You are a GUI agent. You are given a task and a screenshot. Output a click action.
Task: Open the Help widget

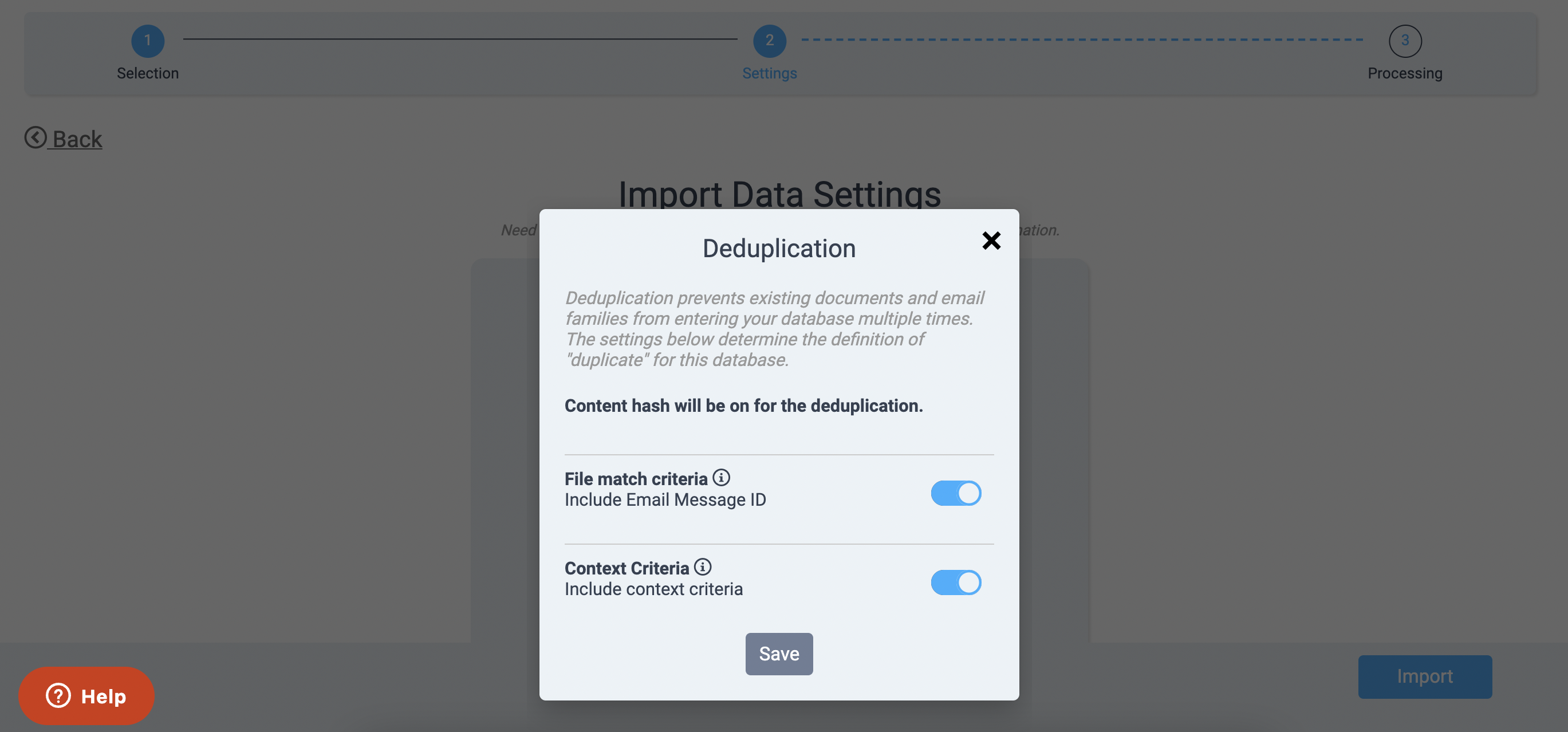point(86,695)
